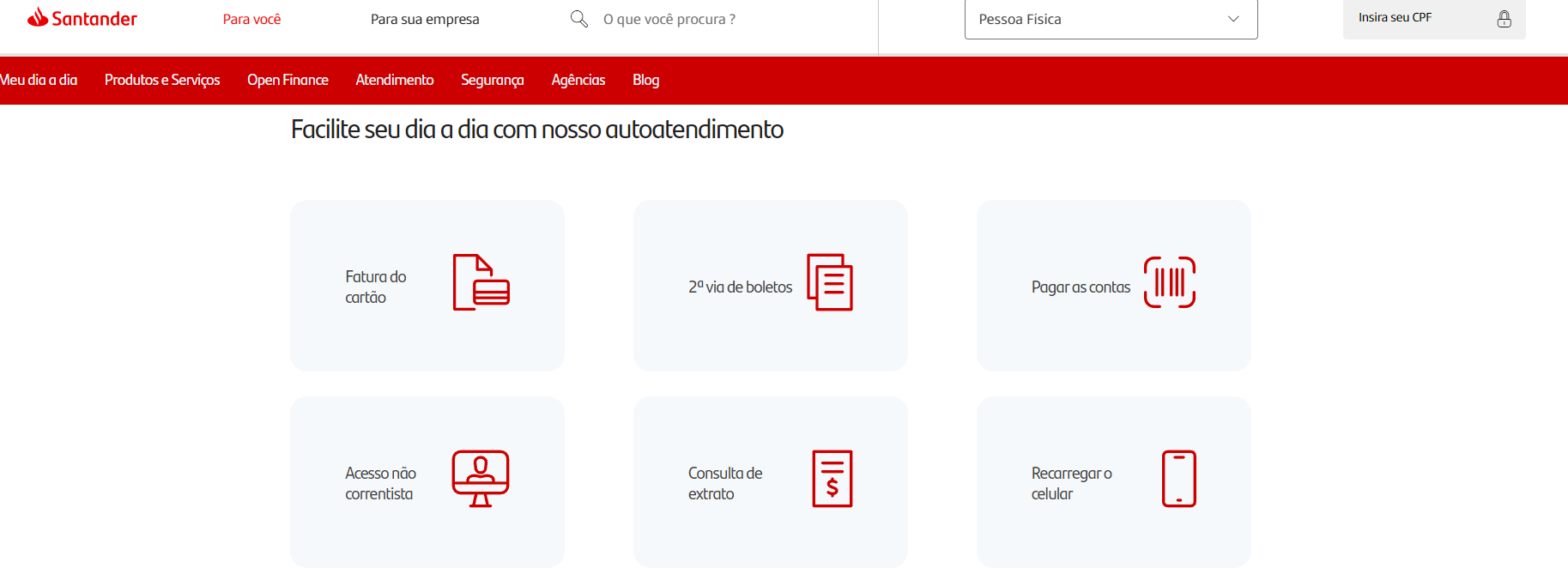Go to Agências in the red navigation bar
The width and height of the screenshot is (1568, 580).
click(578, 80)
